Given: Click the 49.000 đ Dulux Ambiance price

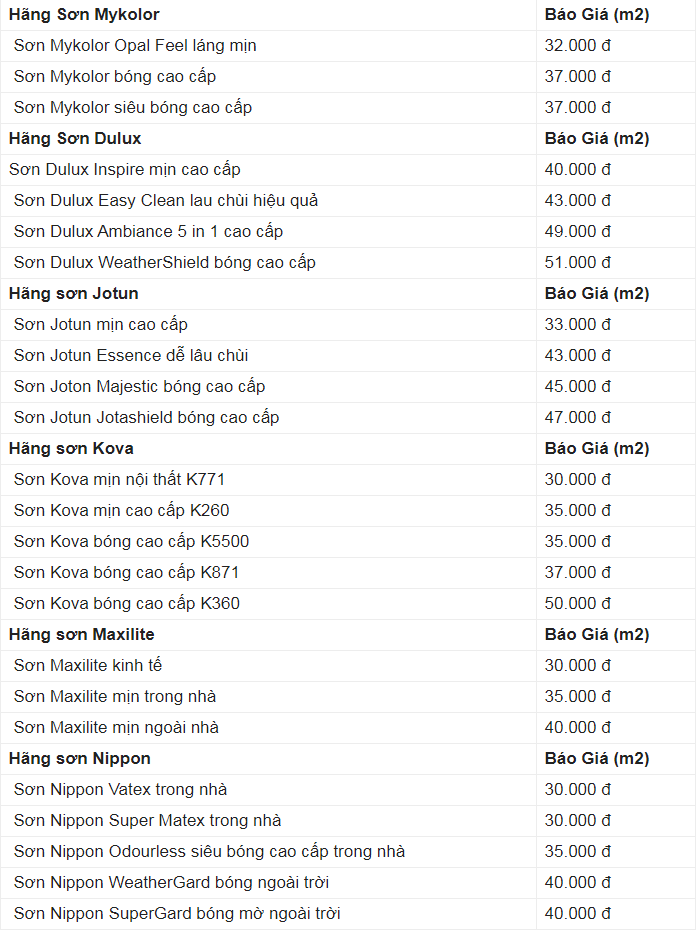Looking at the screenshot, I should tap(578, 231).
